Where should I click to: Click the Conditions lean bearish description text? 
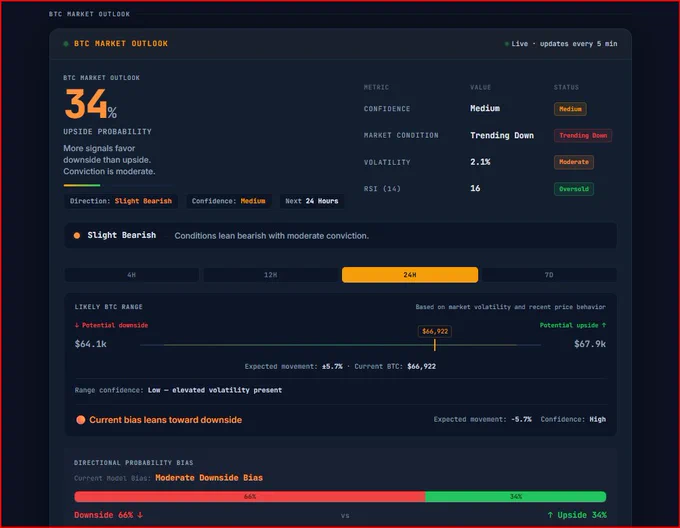[x=271, y=236]
